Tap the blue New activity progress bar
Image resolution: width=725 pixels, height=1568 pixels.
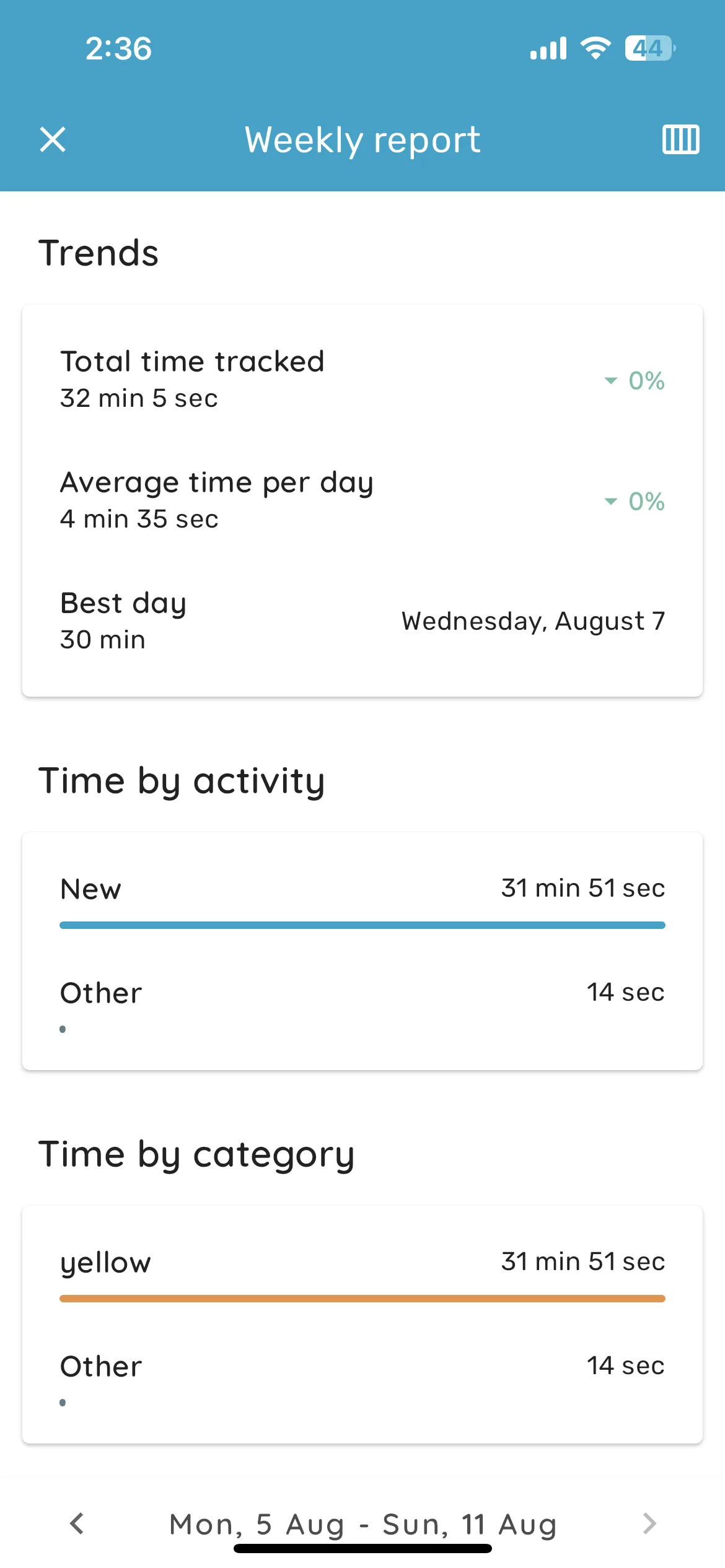point(362,925)
